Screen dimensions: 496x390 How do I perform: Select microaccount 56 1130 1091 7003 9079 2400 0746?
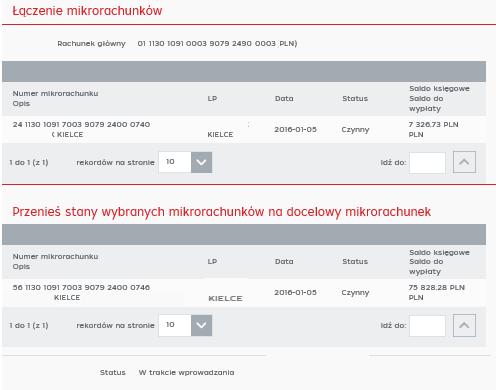(x=81, y=288)
